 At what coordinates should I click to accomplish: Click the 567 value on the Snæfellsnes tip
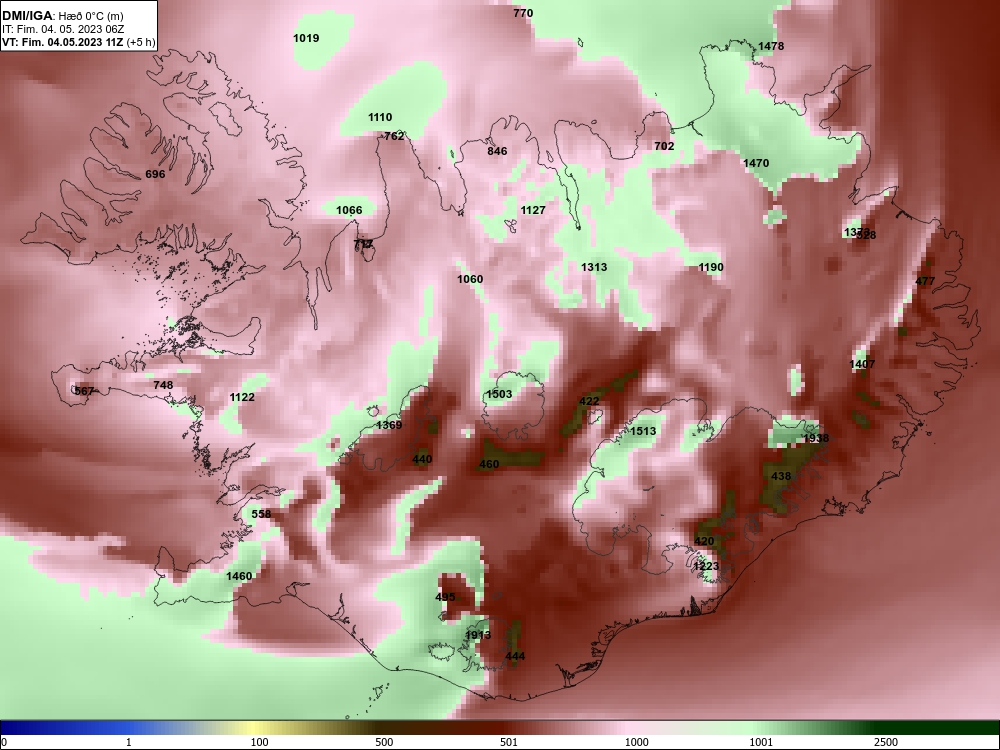(x=84, y=392)
